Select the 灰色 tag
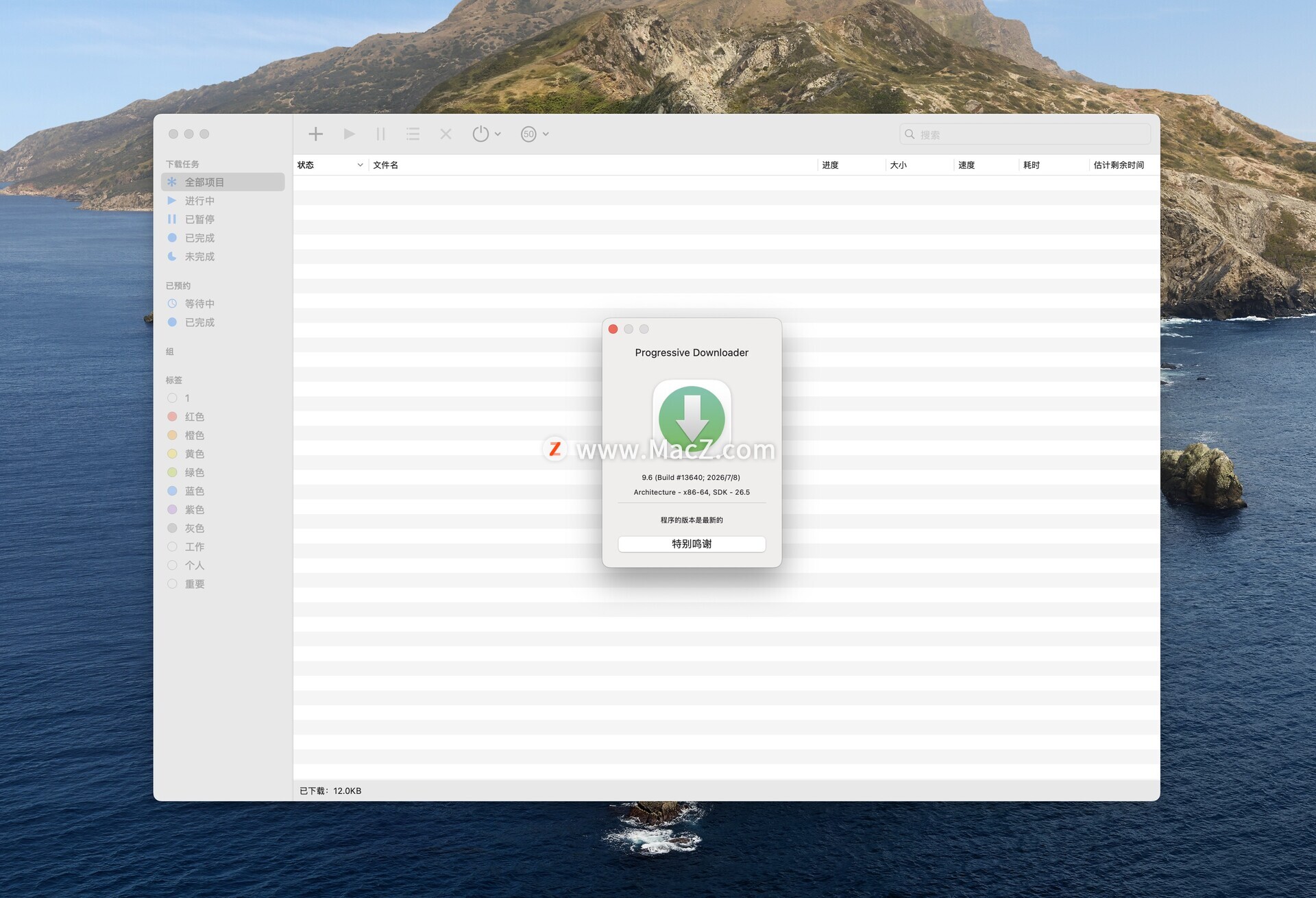This screenshot has width=1316, height=898. pyautogui.click(x=223, y=528)
